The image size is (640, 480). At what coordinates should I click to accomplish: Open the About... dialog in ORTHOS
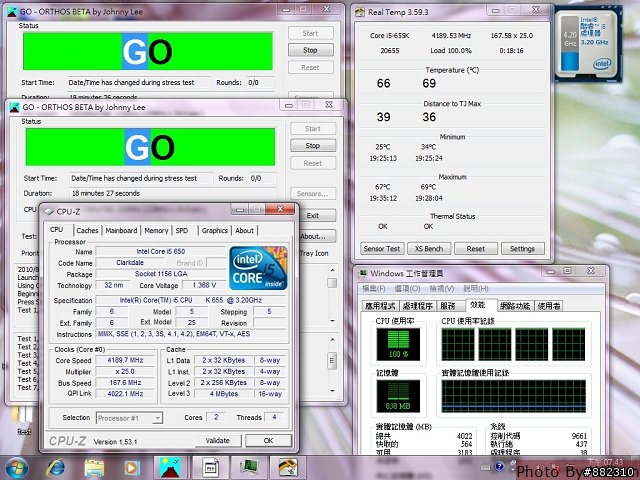click(317, 236)
